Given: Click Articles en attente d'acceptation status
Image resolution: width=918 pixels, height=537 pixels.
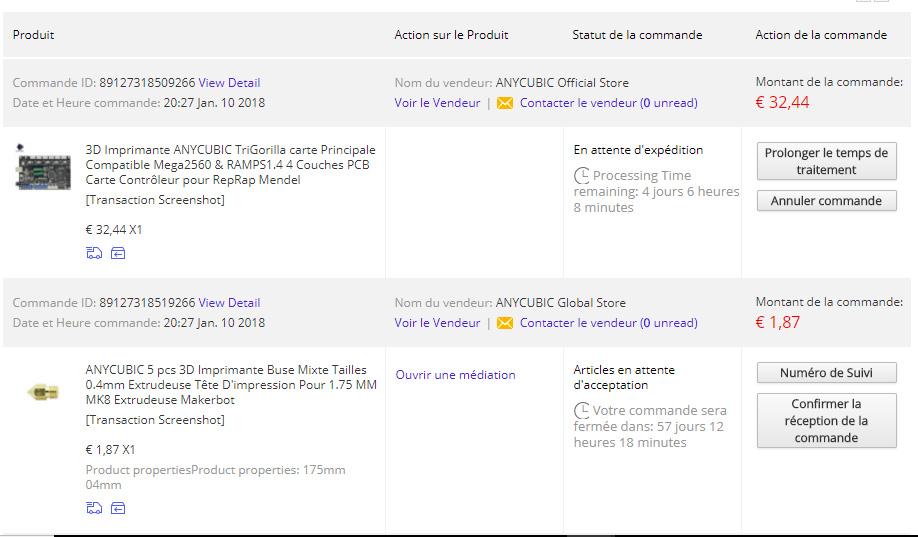Looking at the screenshot, I should tap(624, 378).
